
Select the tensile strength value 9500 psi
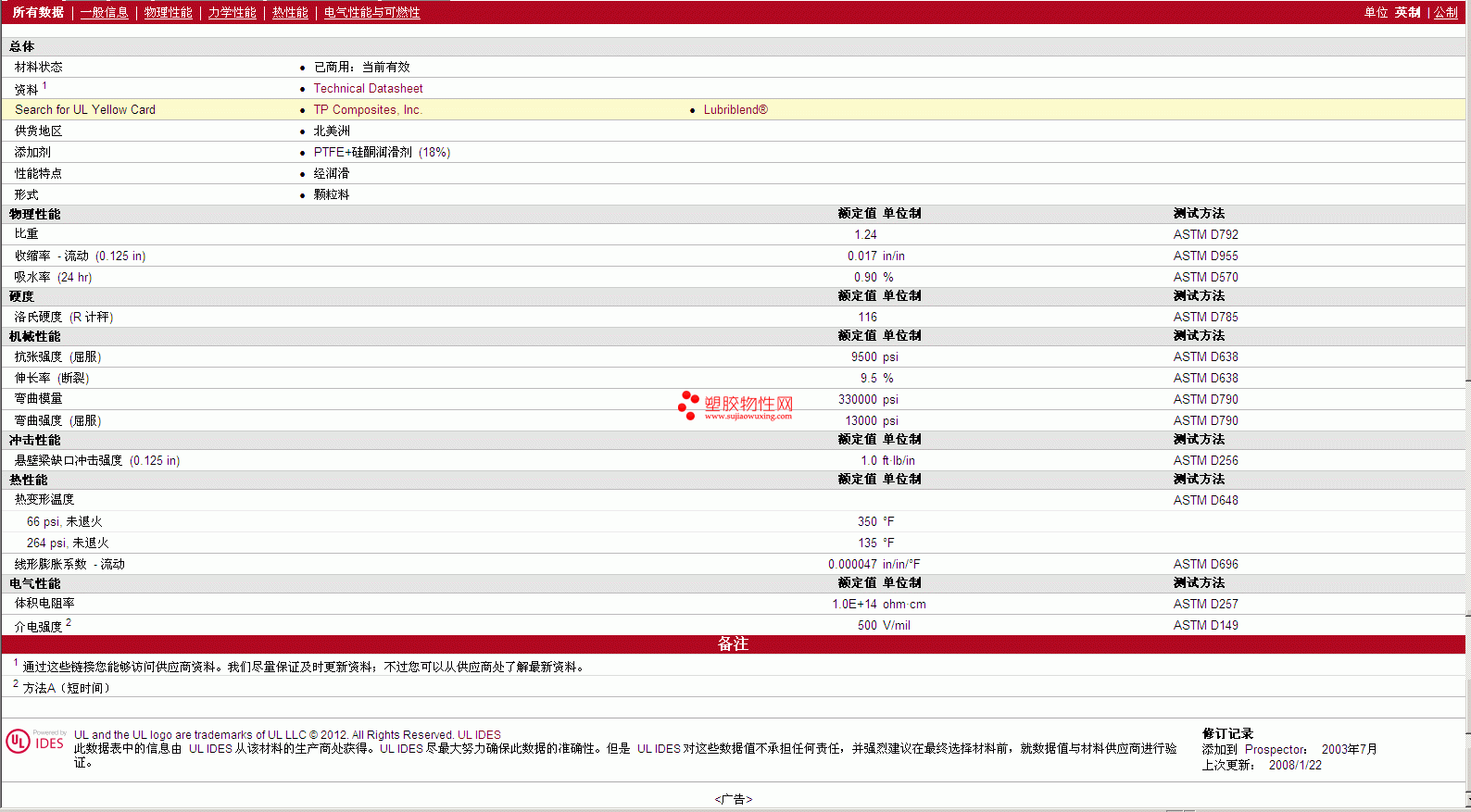click(x=874, y=356)
